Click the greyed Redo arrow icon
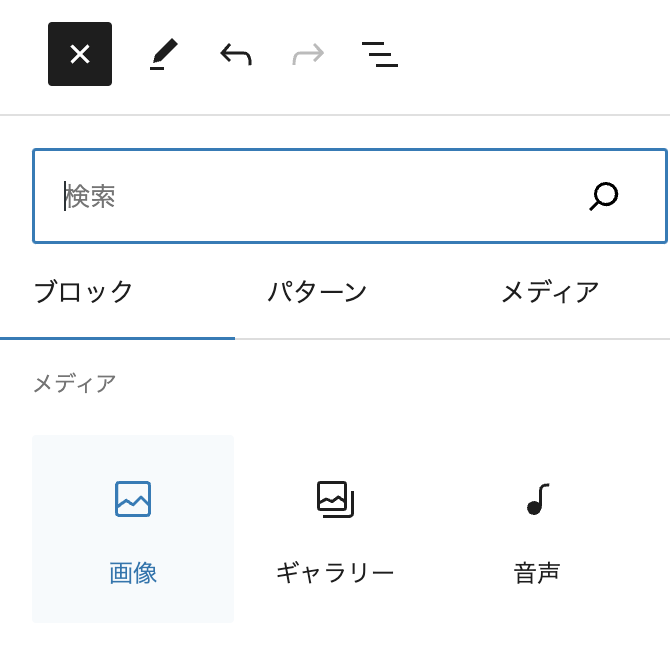This screenshot has width=670, height=656. (308, 54)
